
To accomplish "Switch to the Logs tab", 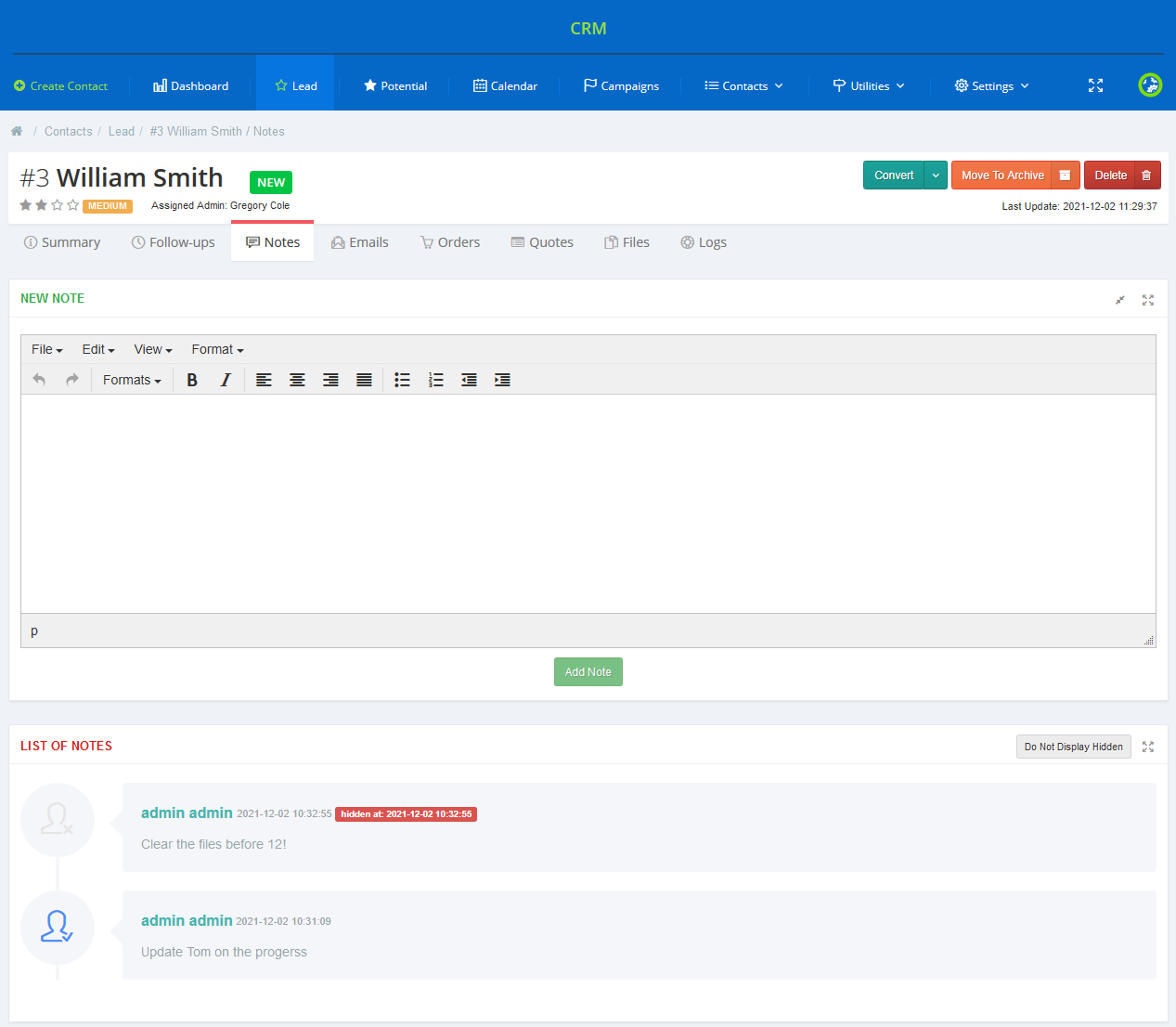I will coord(704,242).
